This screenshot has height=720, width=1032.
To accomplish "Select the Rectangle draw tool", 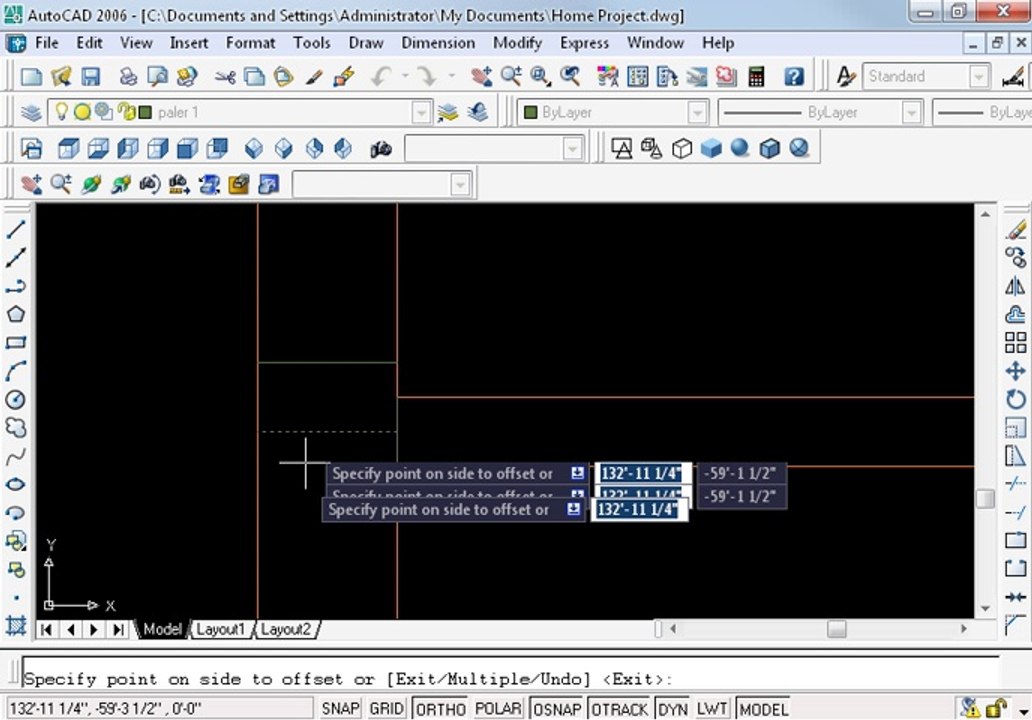I will click(16, 342).
